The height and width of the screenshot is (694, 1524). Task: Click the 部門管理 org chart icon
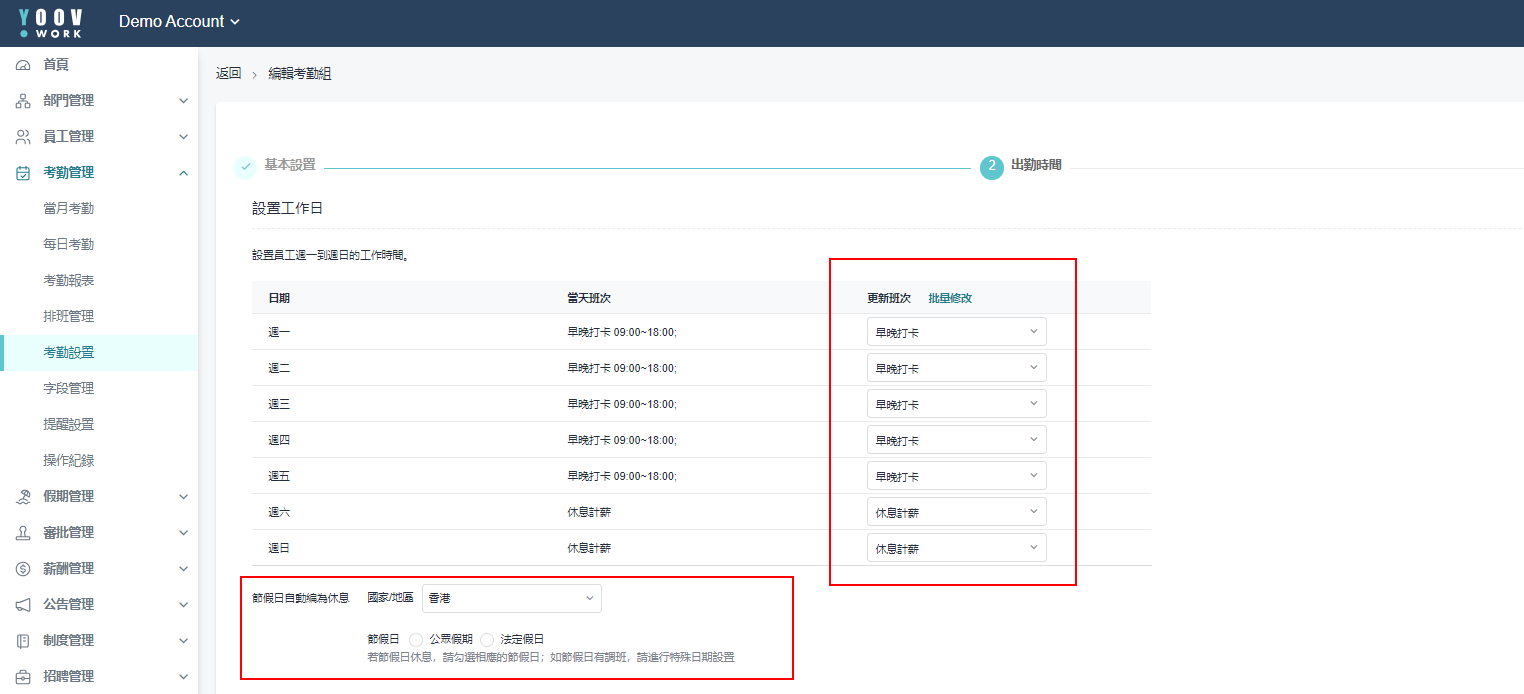pos(23,101)
